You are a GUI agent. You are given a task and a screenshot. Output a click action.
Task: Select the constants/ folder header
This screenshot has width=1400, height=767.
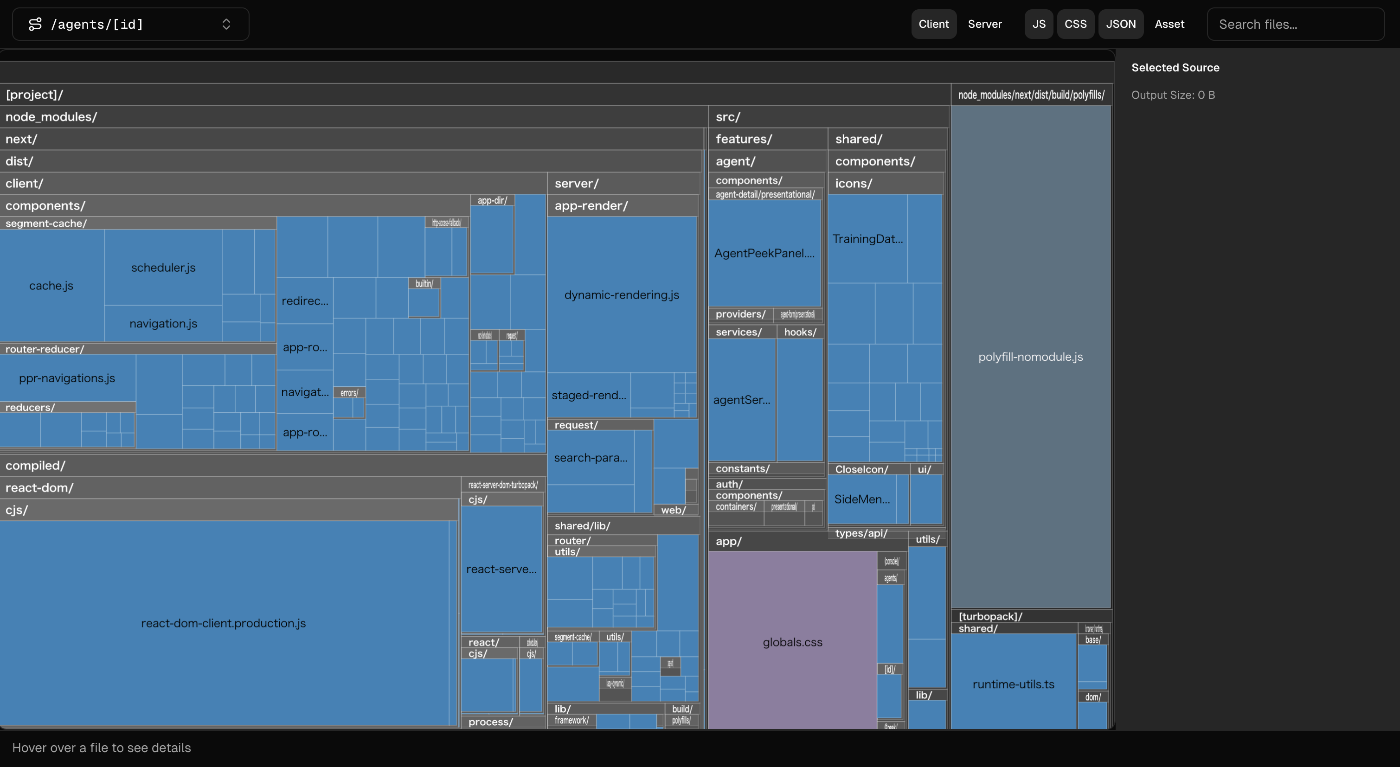[x=767, y=468]
